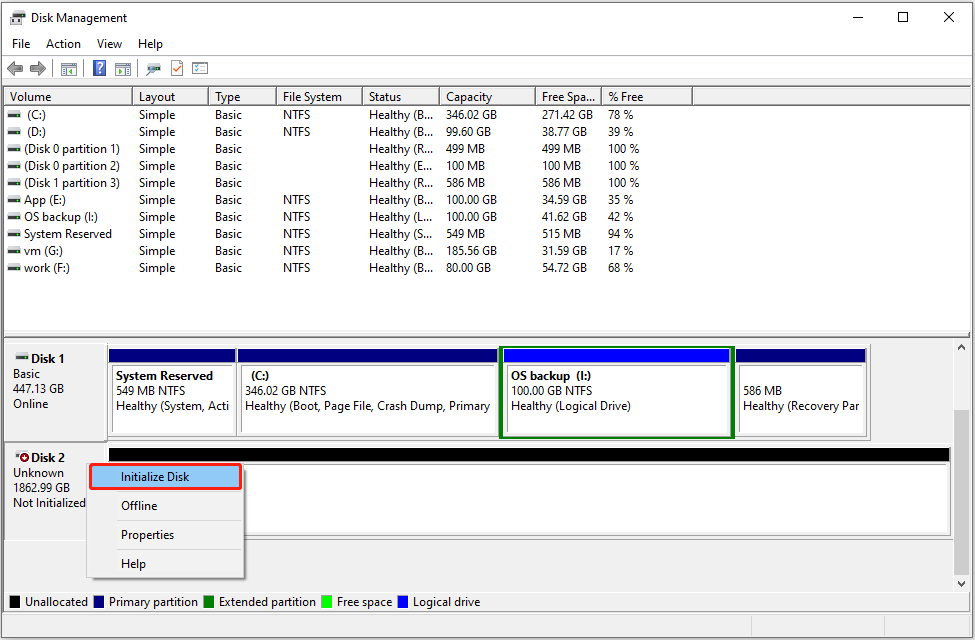Click the checklist toolbar icon

coord(199,68)
